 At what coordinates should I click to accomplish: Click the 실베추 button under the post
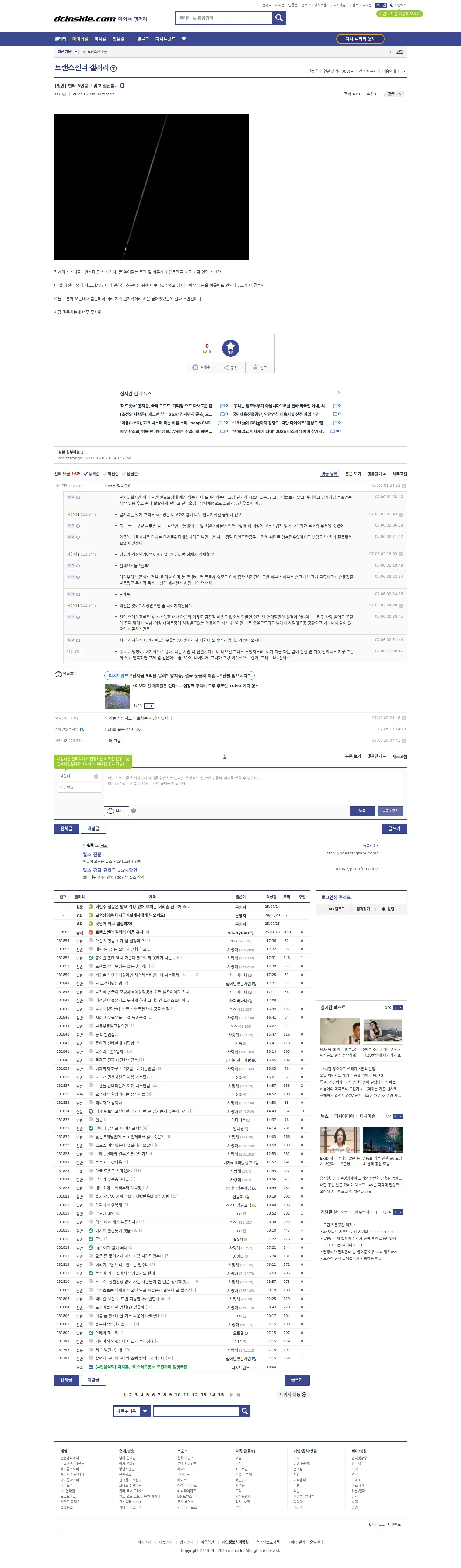[x=201, y=368]
